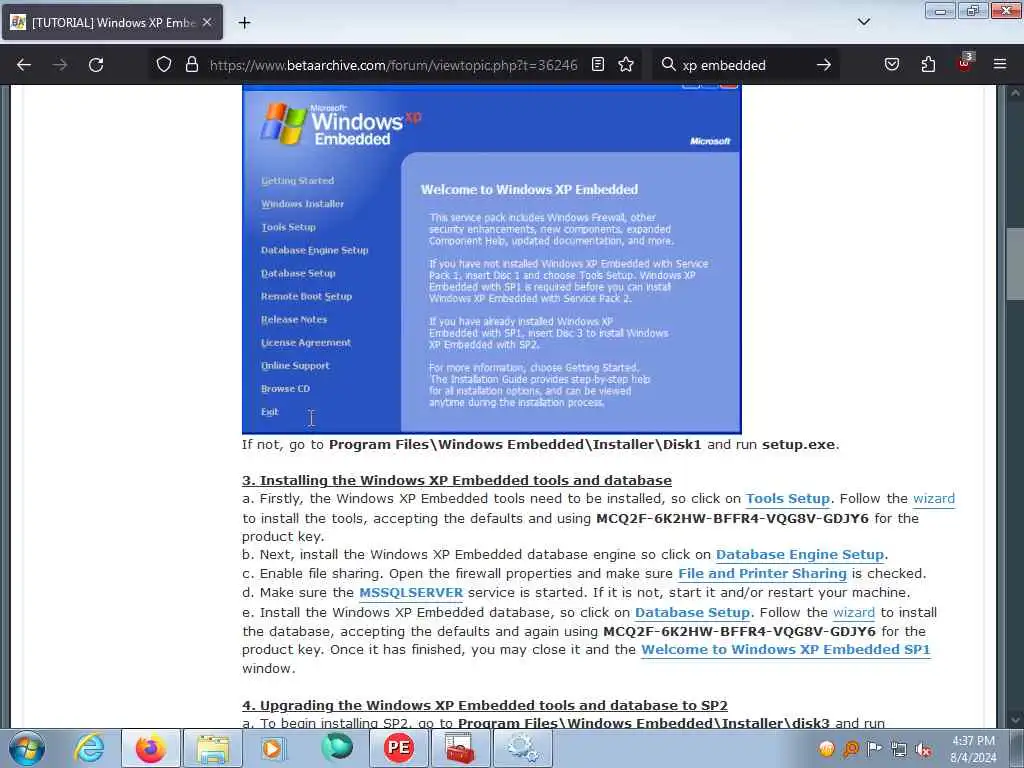Click the magnifier tray icon
This screenshot has width=1024, height=768.
(851, 749)
